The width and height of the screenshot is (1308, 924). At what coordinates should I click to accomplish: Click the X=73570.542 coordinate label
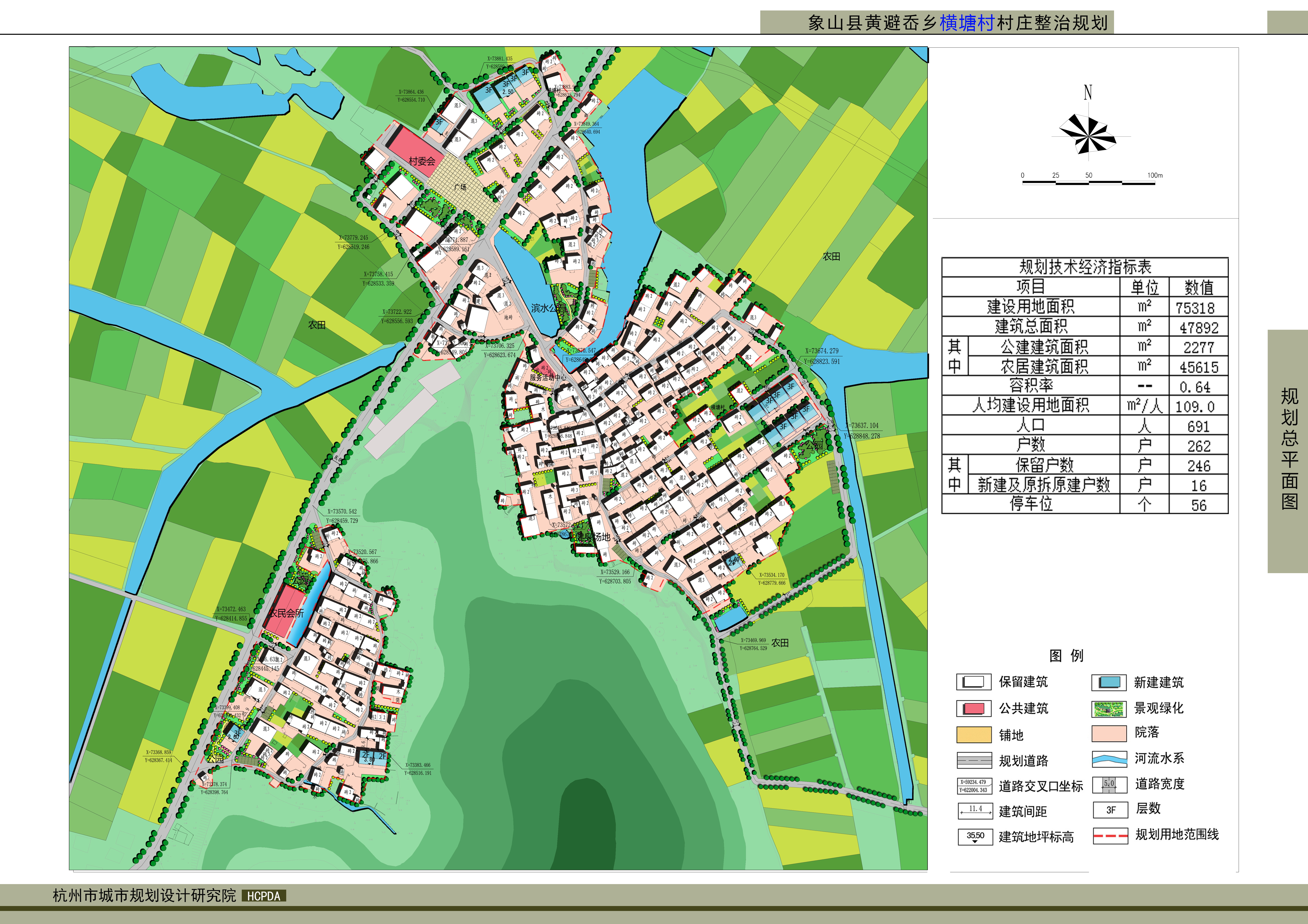342,511
